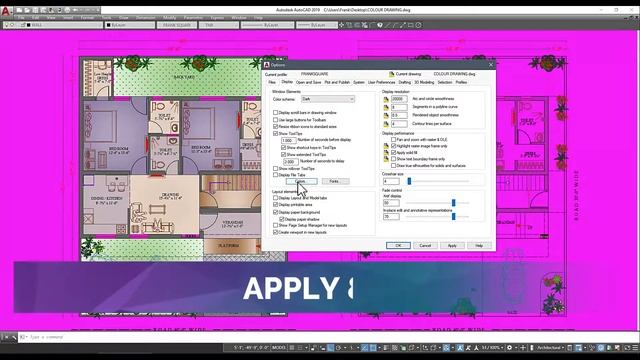Enable Show rollover ToolTips
The height and width of the screenshot is (360, 640).
pos(276,168)
